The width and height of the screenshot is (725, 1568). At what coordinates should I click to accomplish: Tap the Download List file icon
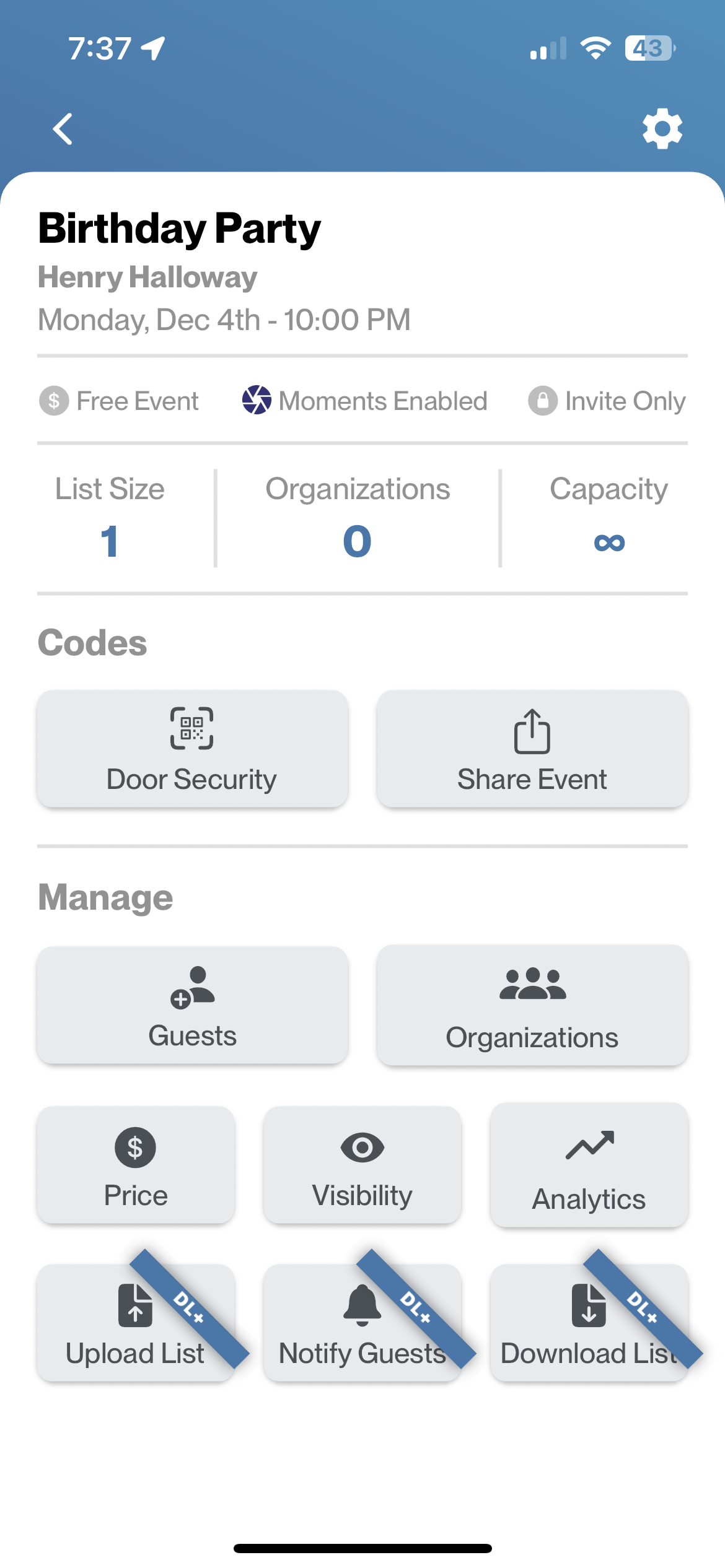click(589, 1305)
